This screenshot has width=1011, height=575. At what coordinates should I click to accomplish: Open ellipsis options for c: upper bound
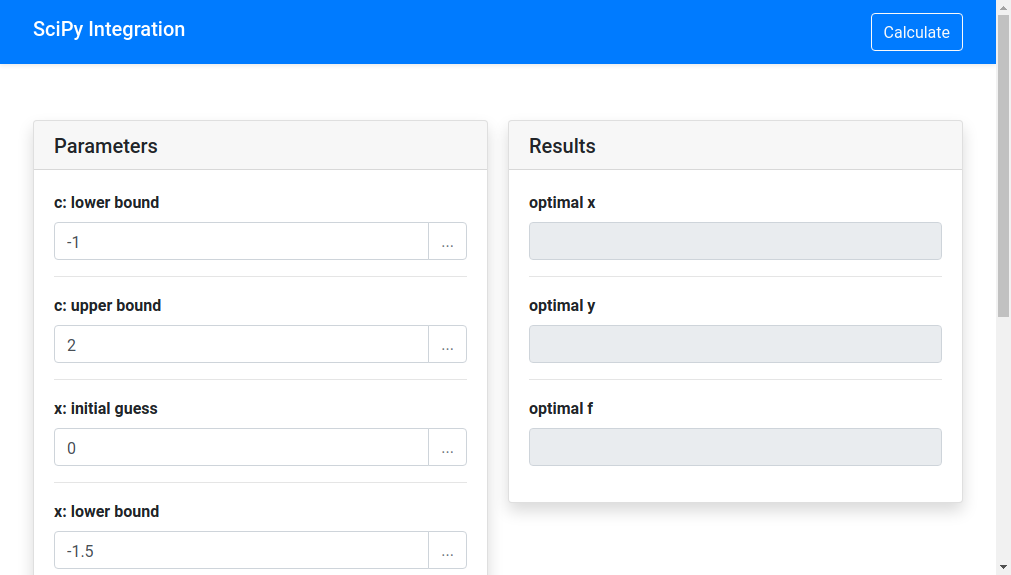click(447, 345)
